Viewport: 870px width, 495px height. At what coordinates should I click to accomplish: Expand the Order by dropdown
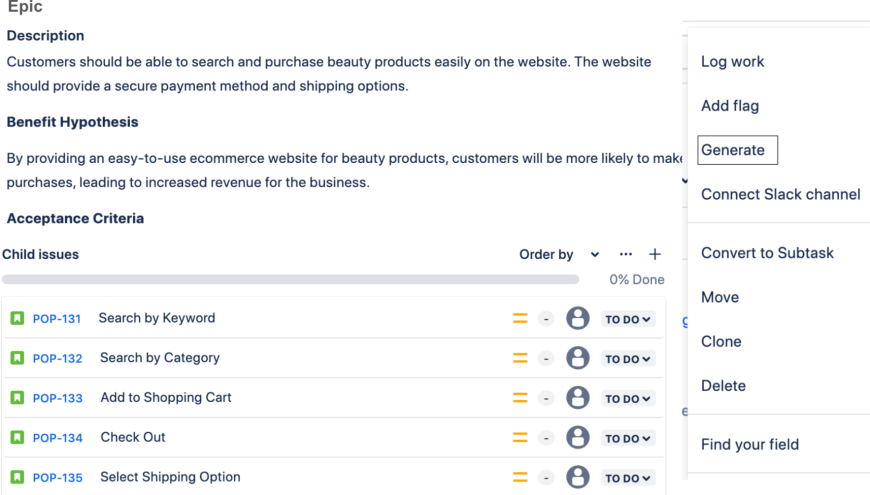559,254
